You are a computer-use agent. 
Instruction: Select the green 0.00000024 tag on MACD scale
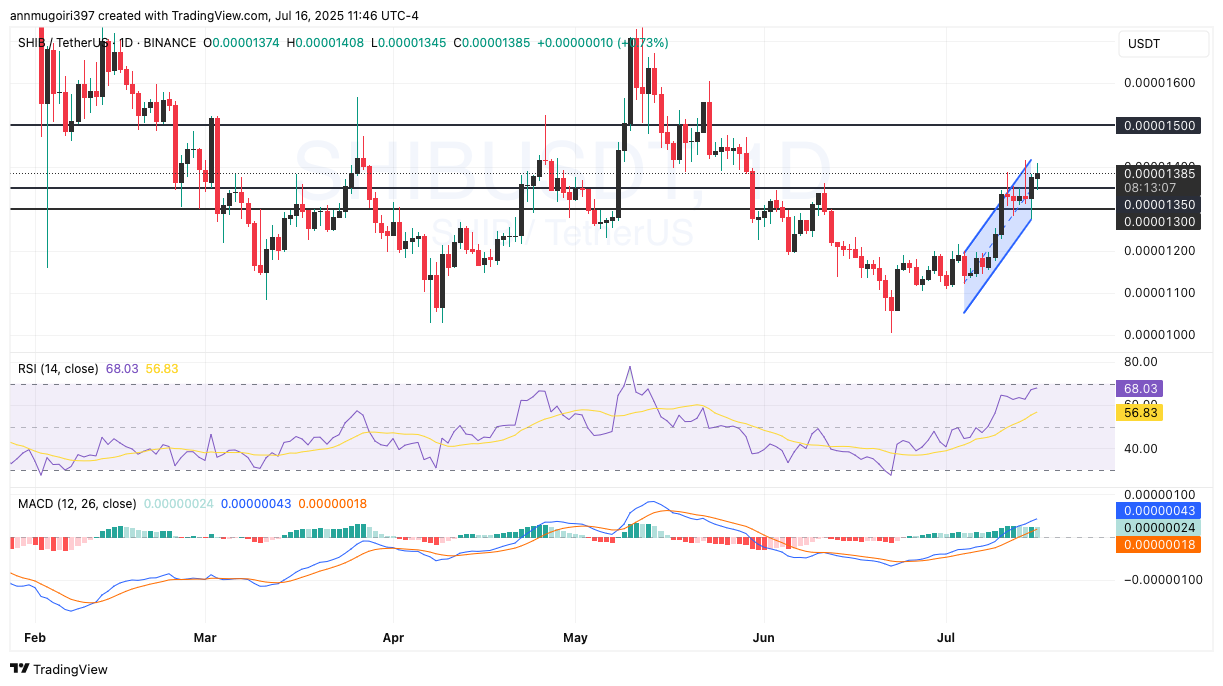[1159, 527]
